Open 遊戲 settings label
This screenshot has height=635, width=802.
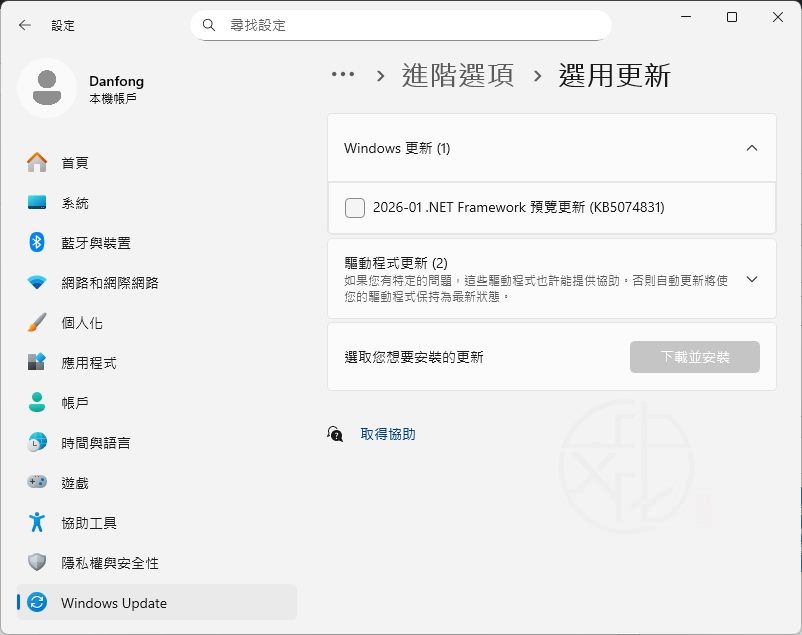(75, 483)
